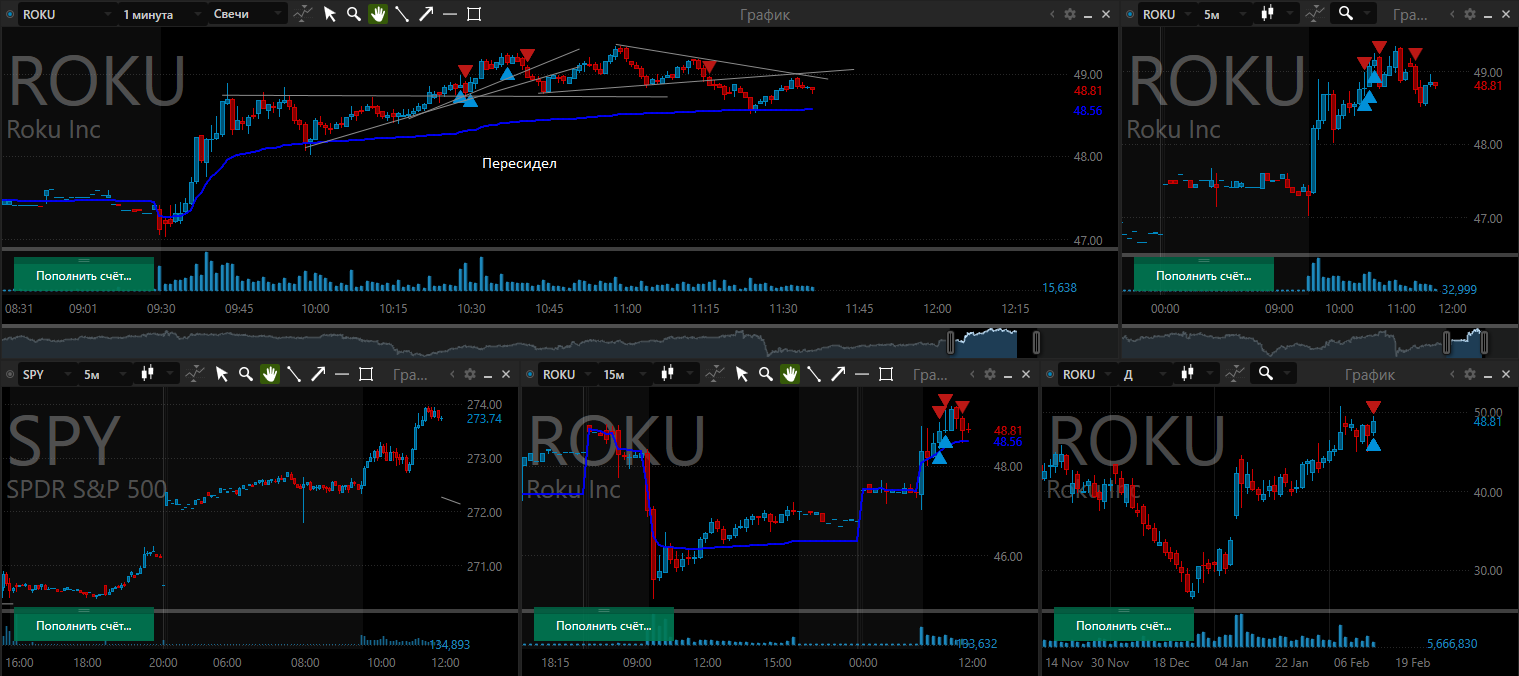This screenshot has height=676, width=1519.
Task: Toggle the link indicator of the ROKU 15m chart
Action: coord(530,374)
